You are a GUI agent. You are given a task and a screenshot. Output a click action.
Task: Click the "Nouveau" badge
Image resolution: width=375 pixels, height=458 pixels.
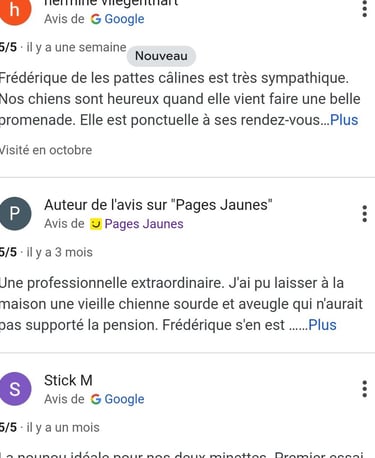click(x=161, y=56)
